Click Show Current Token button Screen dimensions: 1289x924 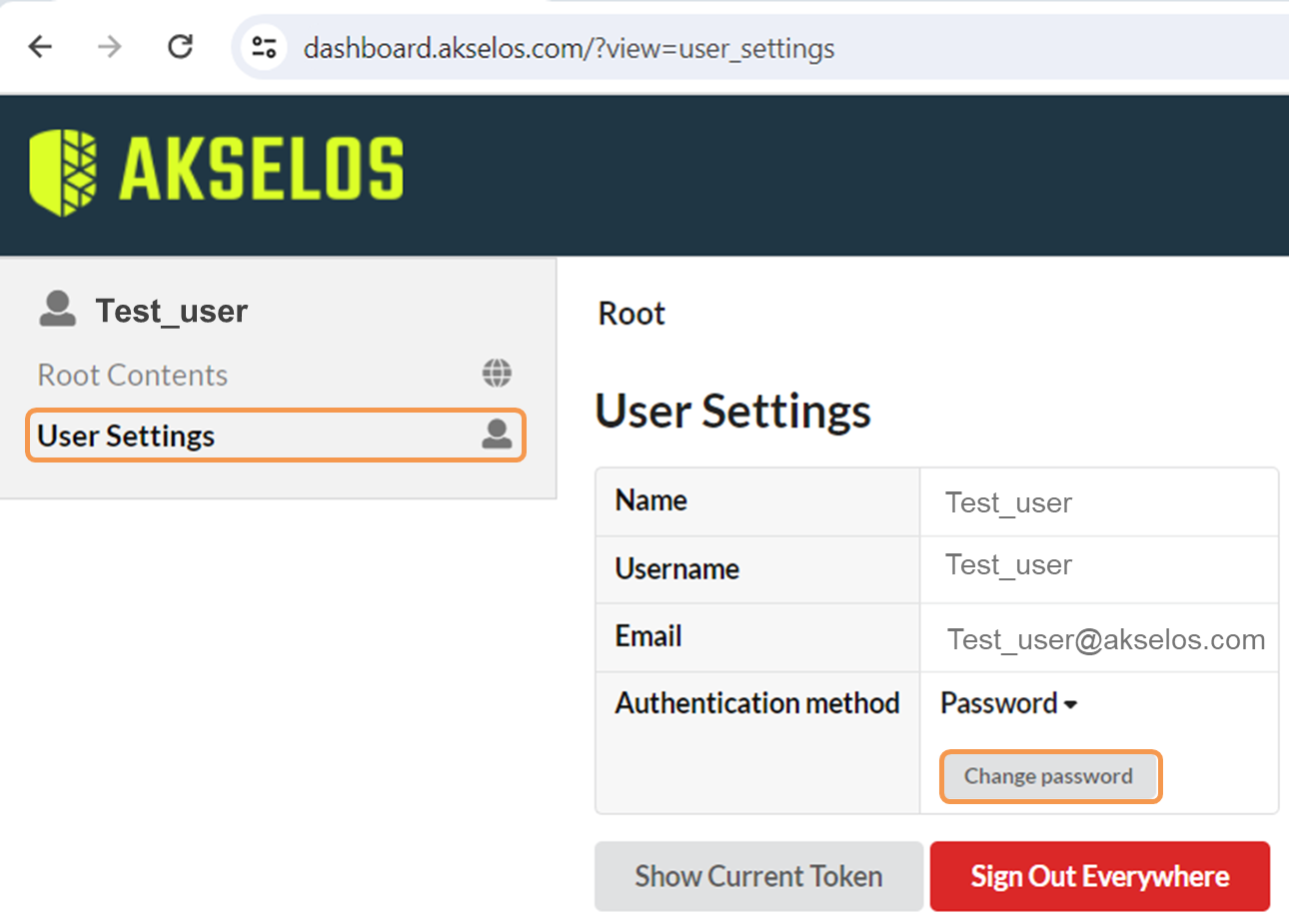[x=758, y=876]
